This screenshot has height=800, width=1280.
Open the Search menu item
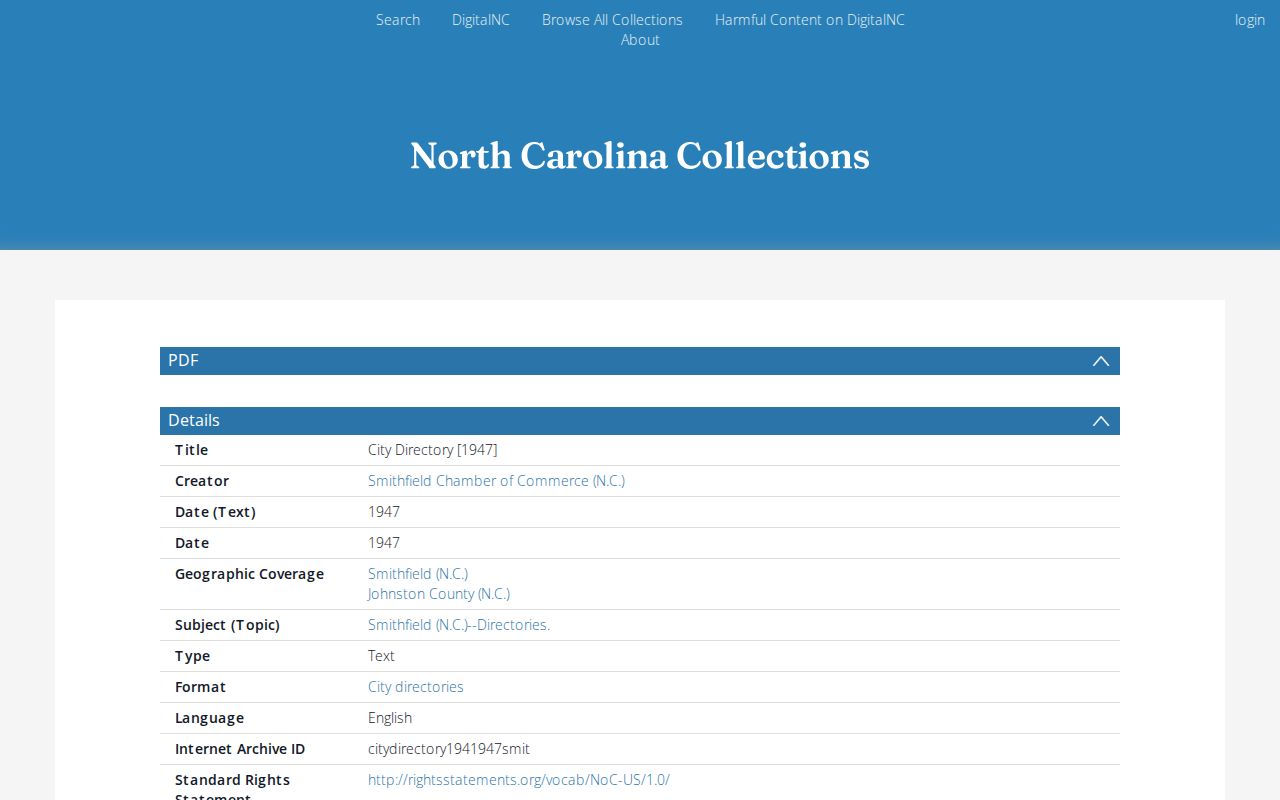coord(398,20)
